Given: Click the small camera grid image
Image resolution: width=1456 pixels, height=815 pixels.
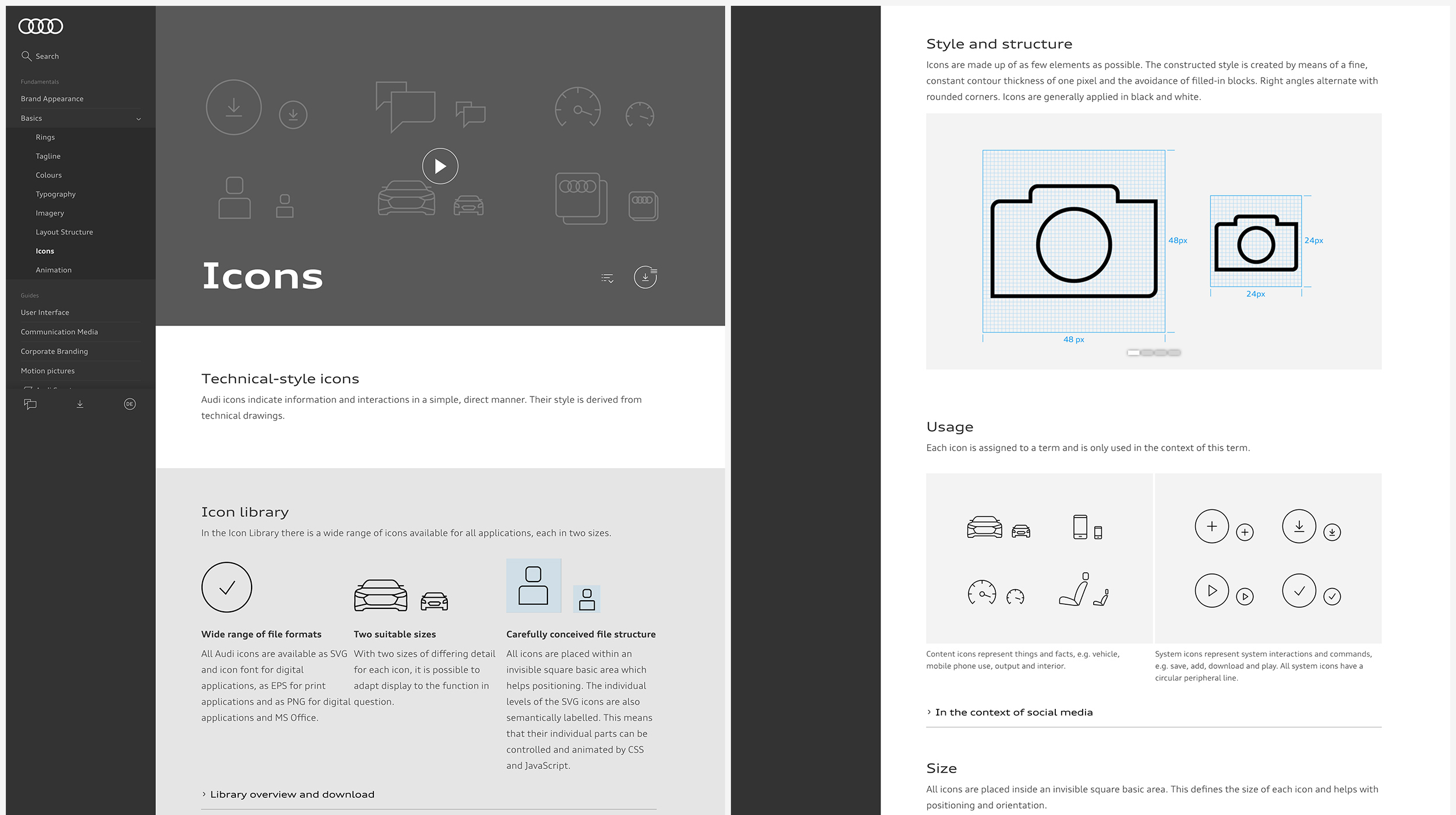Looking at the screenshot, I should coord(1256,241).
